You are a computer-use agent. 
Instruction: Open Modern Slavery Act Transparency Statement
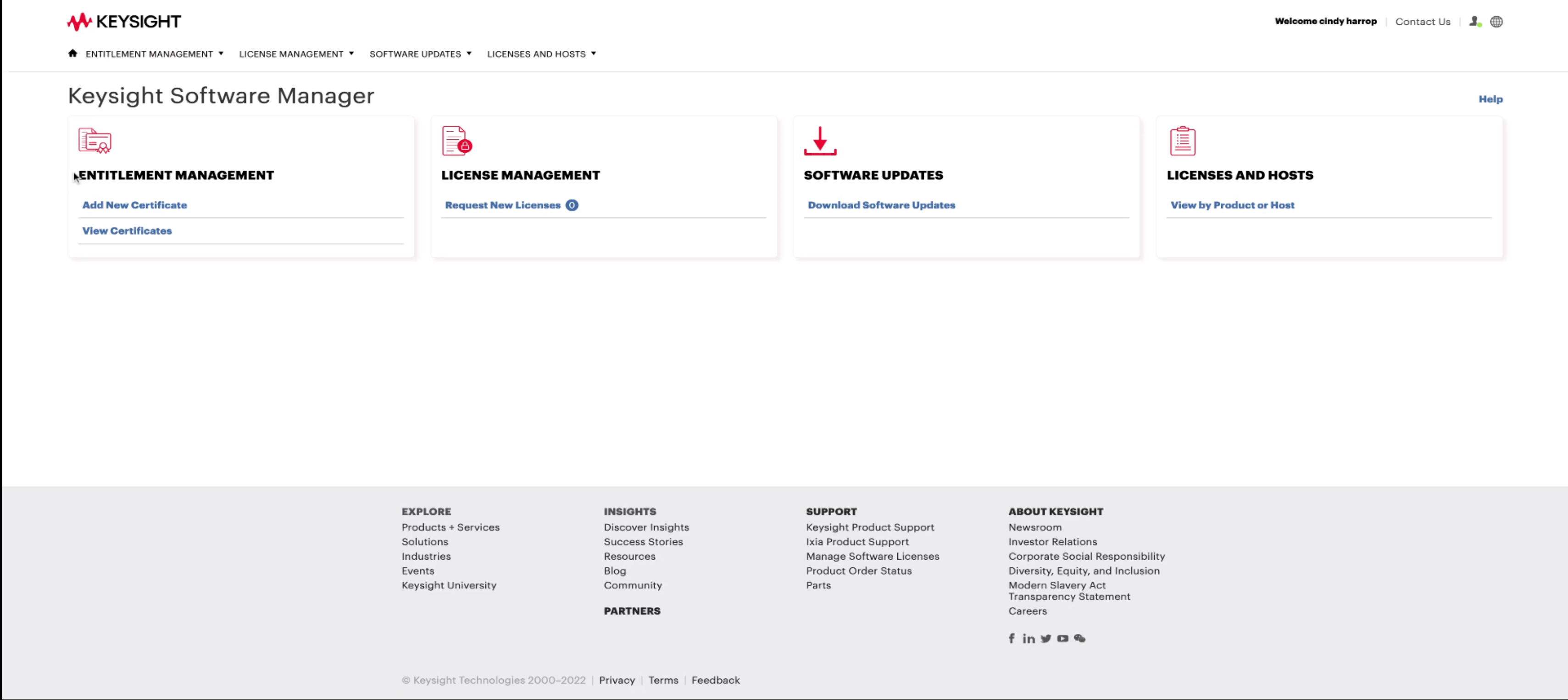pos(1069,591)
